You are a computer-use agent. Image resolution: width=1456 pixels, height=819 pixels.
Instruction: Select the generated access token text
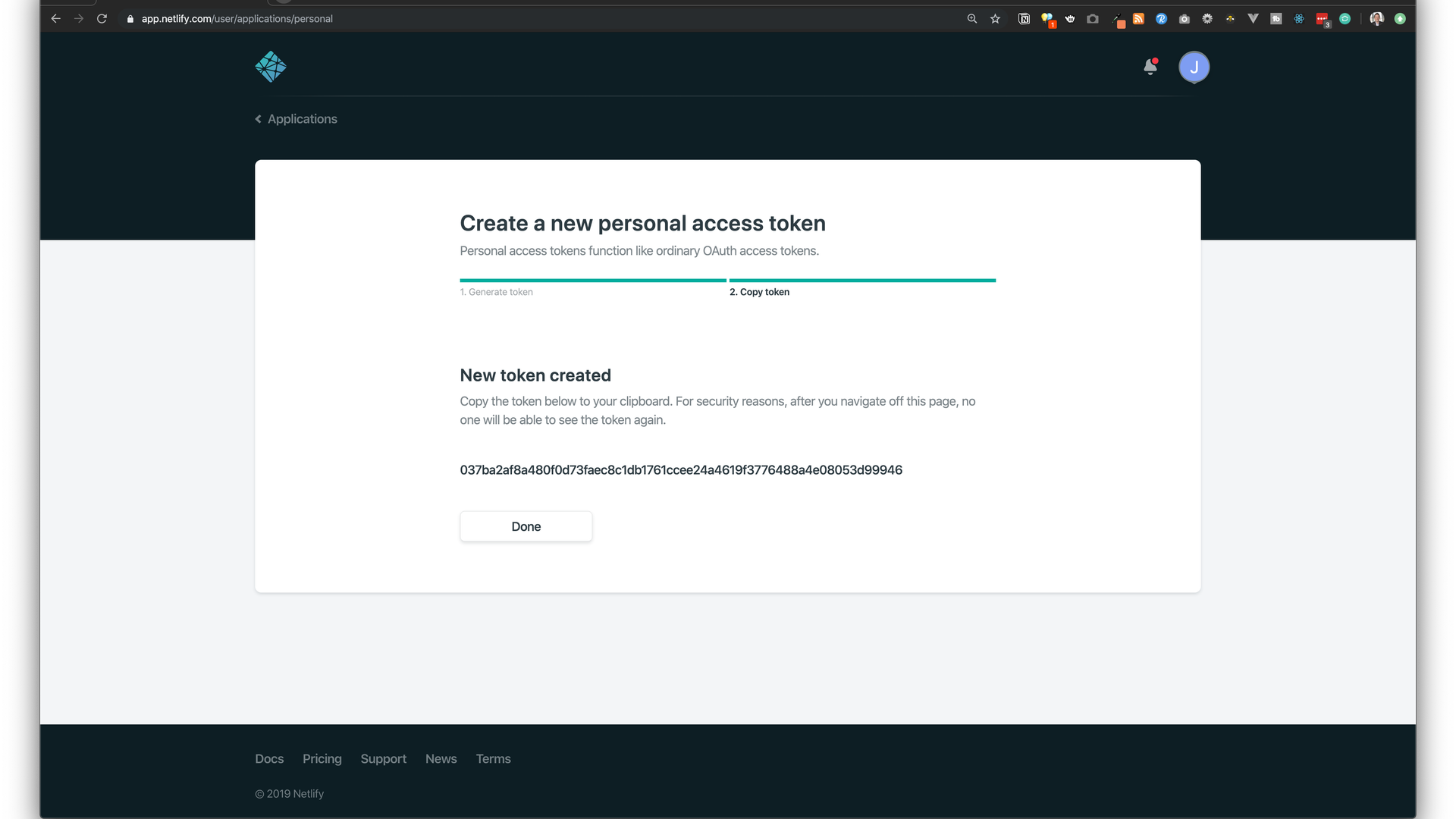pos(680,470)
